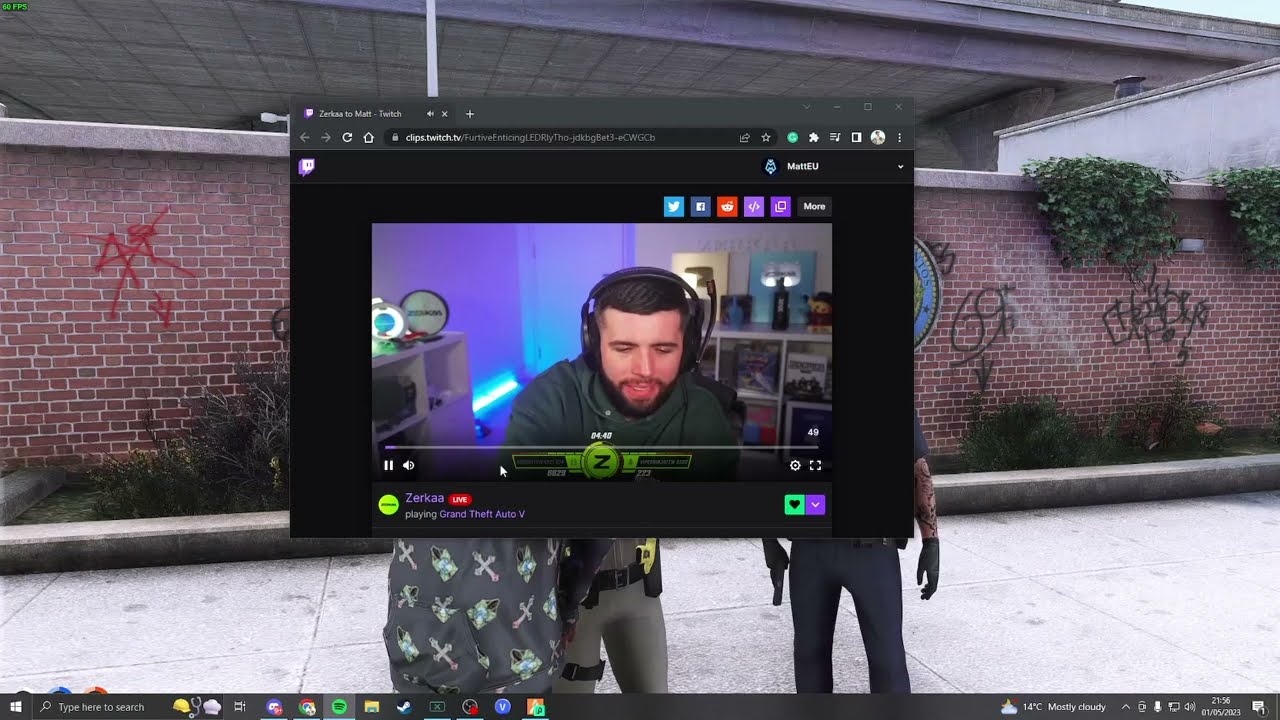
Task: Open Task View on the taskbar
Action: [240, 707]
